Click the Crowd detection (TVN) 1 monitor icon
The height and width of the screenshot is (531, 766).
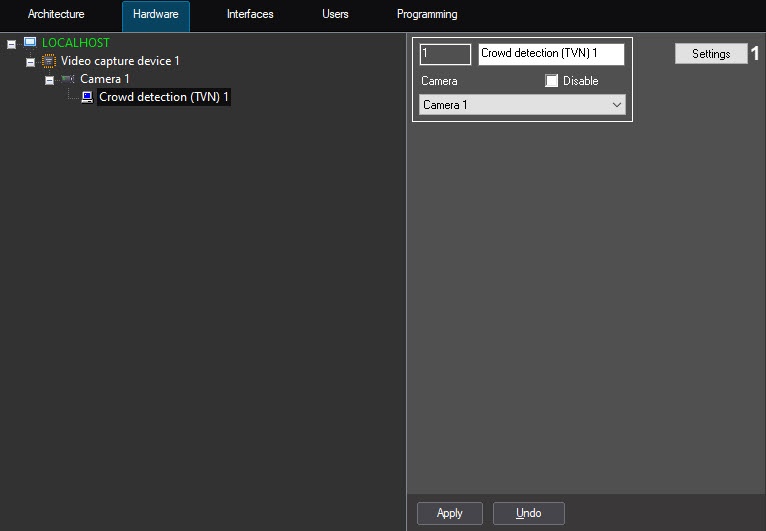pyautogui.click(x=87, y=97)
